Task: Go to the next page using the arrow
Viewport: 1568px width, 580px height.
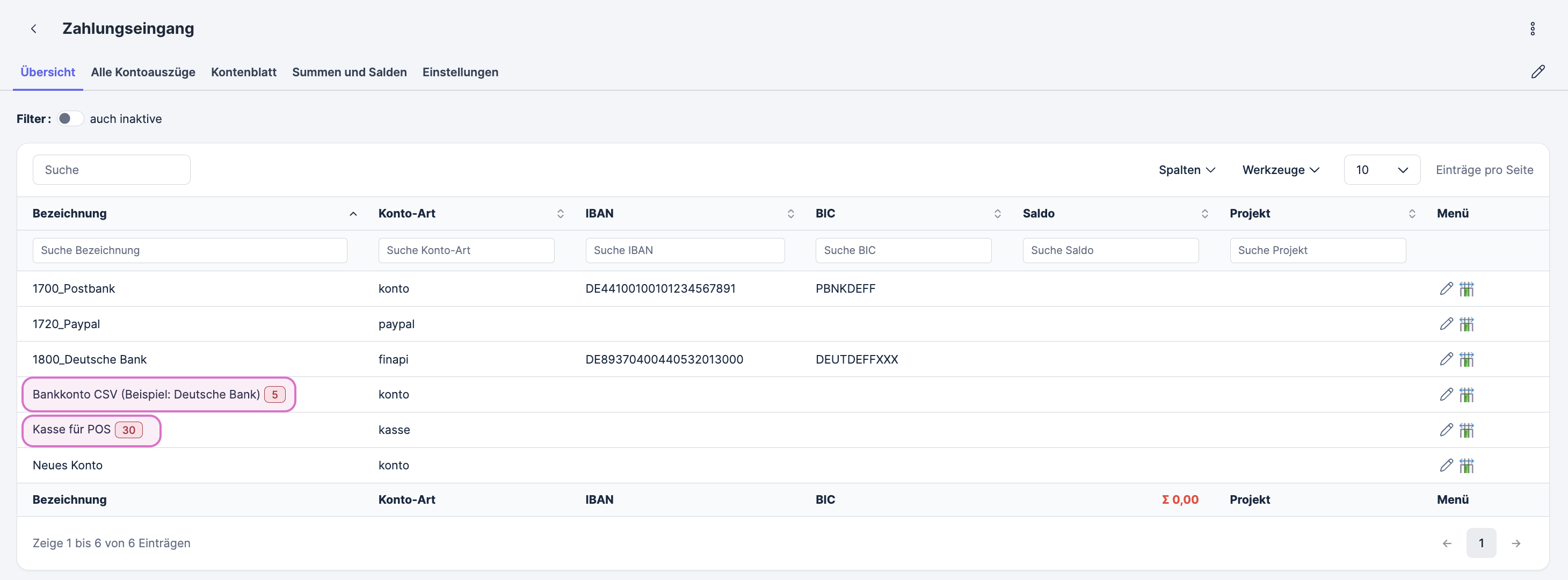Action: 1516,543
